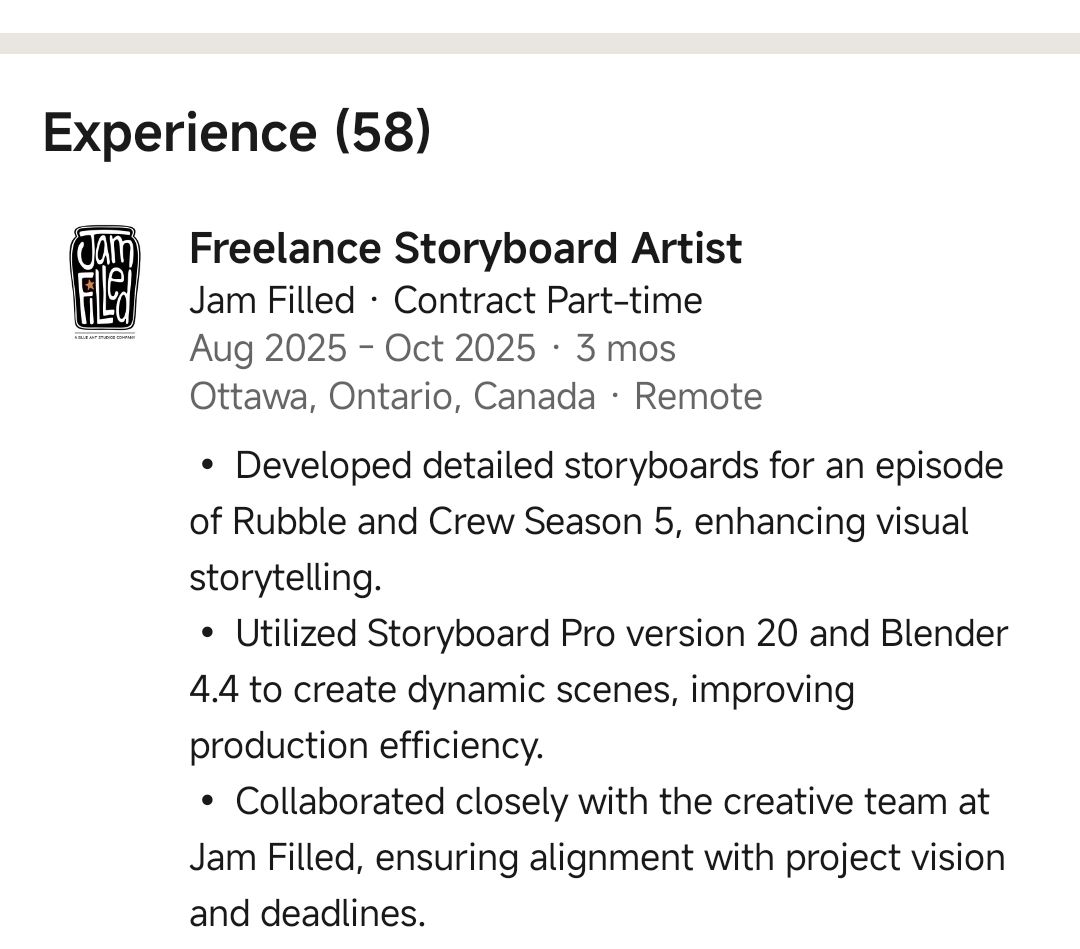Select the (58) experience count
The height and width of the screenshot is (949, 1080).
click(x=383, y=132)
